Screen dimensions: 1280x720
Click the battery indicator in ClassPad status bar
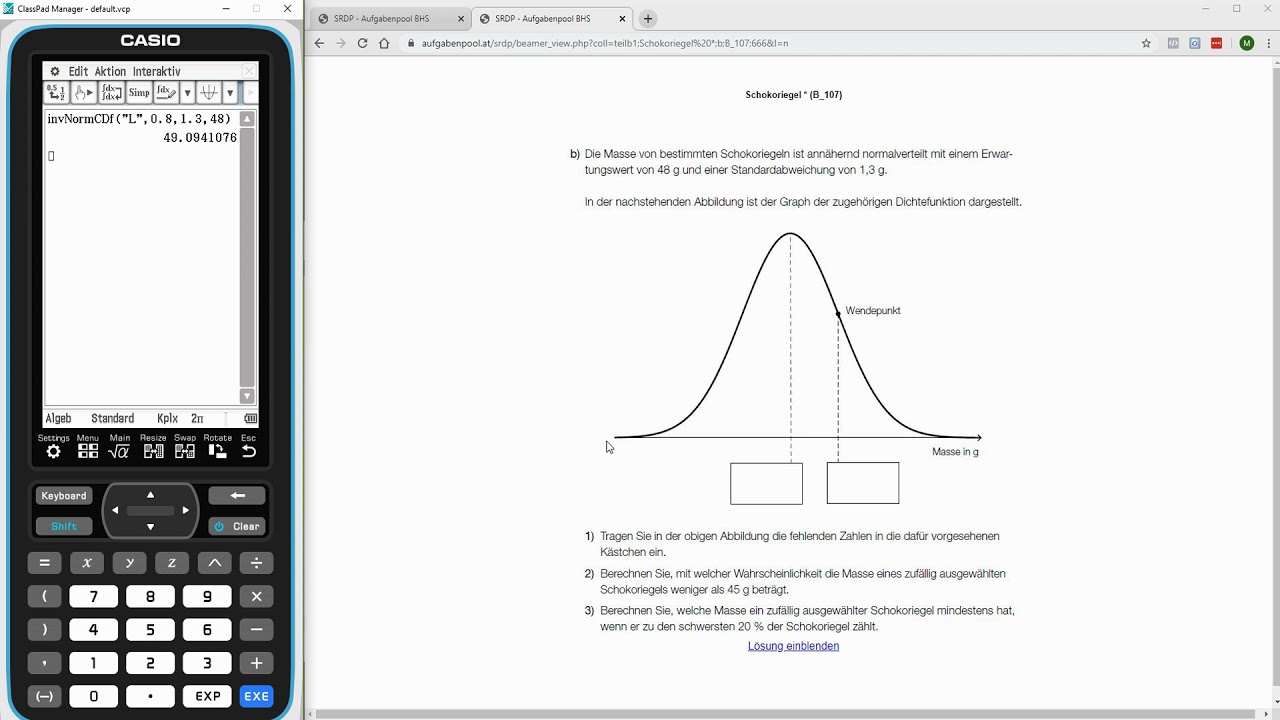pyautogui.click(x=250, y=418)
